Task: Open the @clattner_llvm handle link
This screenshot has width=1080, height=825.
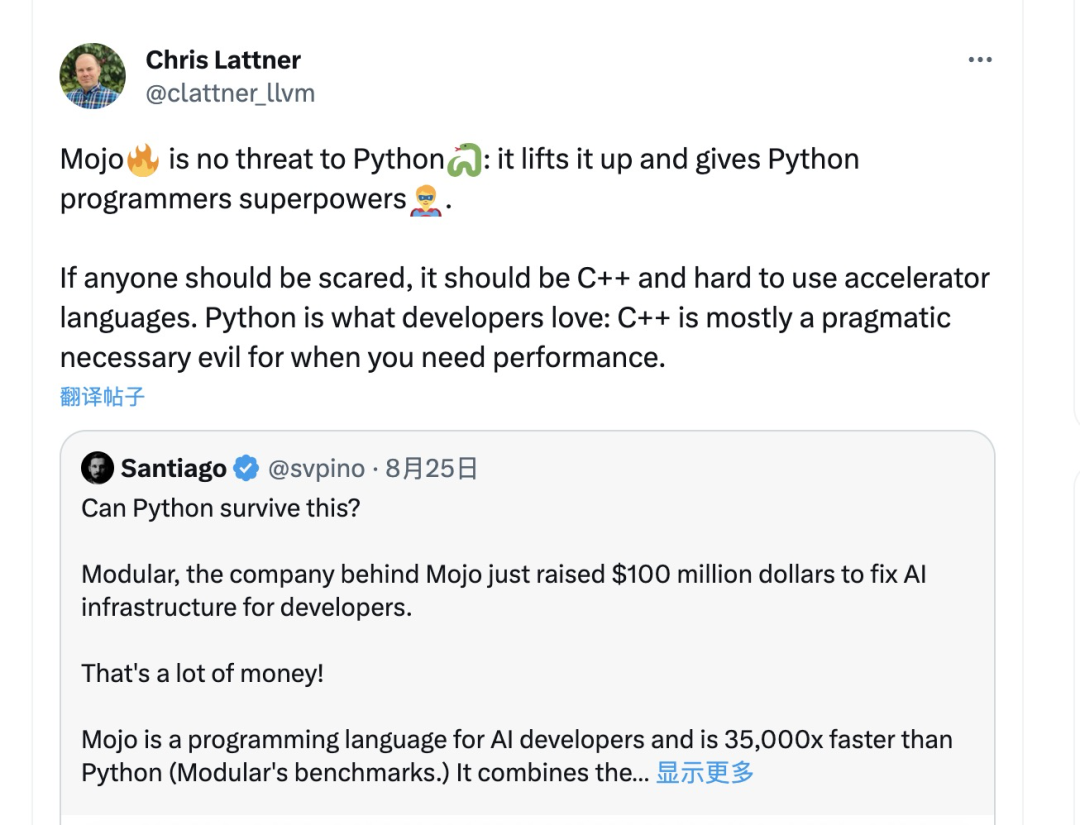Action: (230, 93)
